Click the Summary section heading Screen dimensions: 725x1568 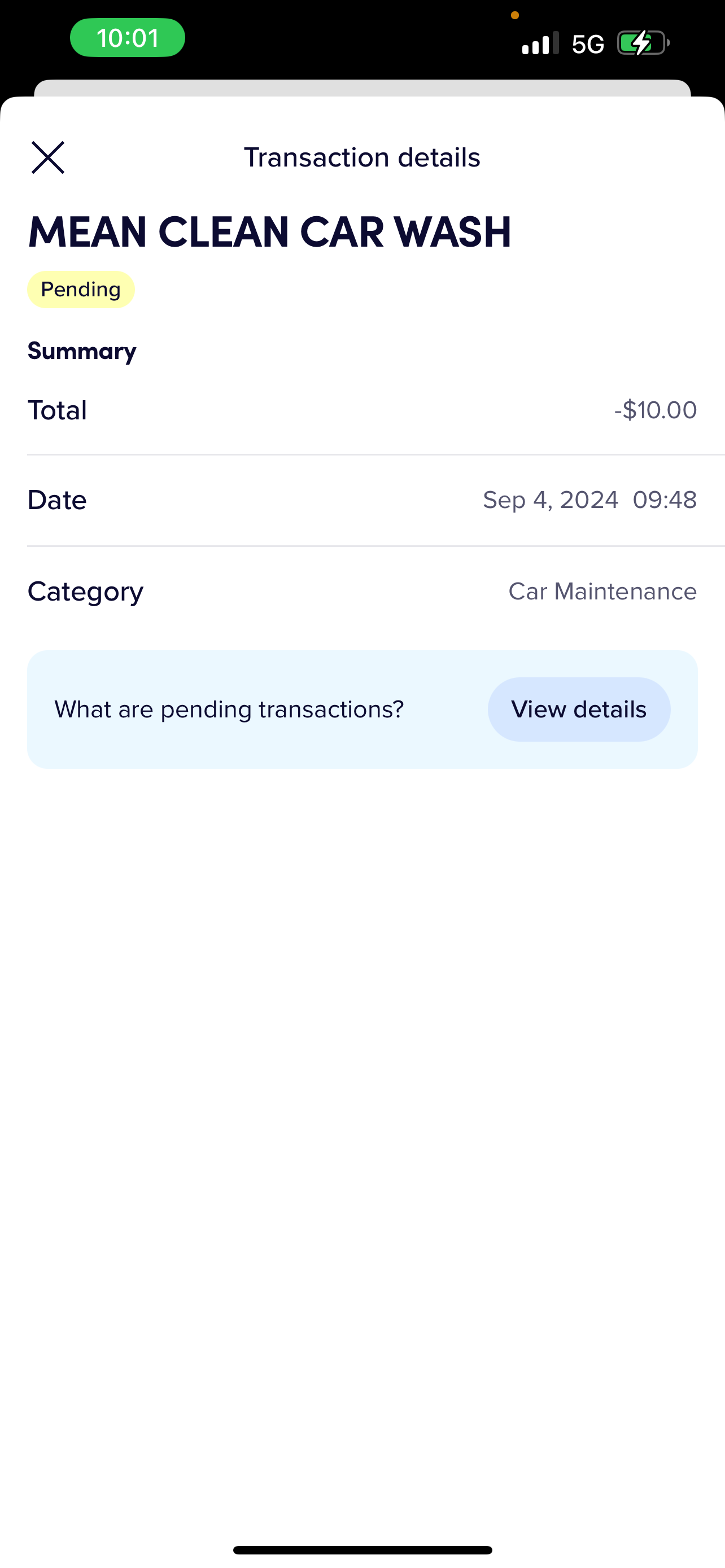click(82, 351)
